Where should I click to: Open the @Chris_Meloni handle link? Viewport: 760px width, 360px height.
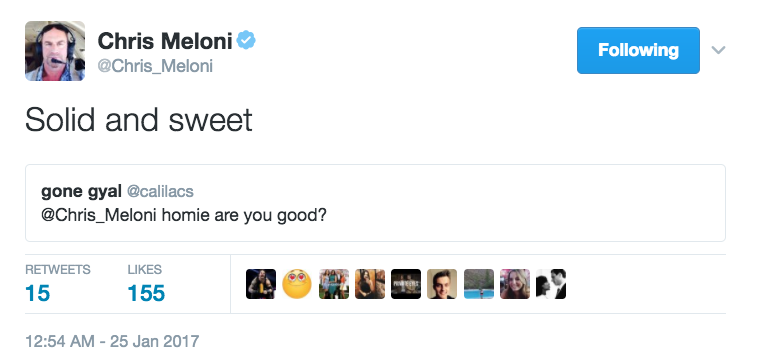point(155,66)
